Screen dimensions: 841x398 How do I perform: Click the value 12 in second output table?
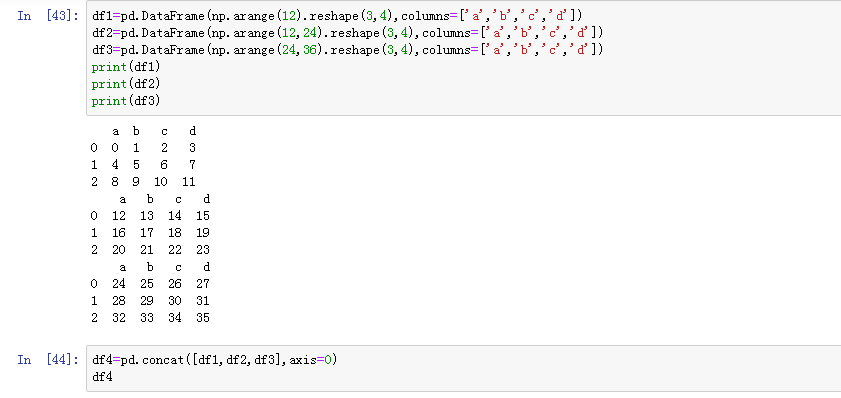click(119, 216)
